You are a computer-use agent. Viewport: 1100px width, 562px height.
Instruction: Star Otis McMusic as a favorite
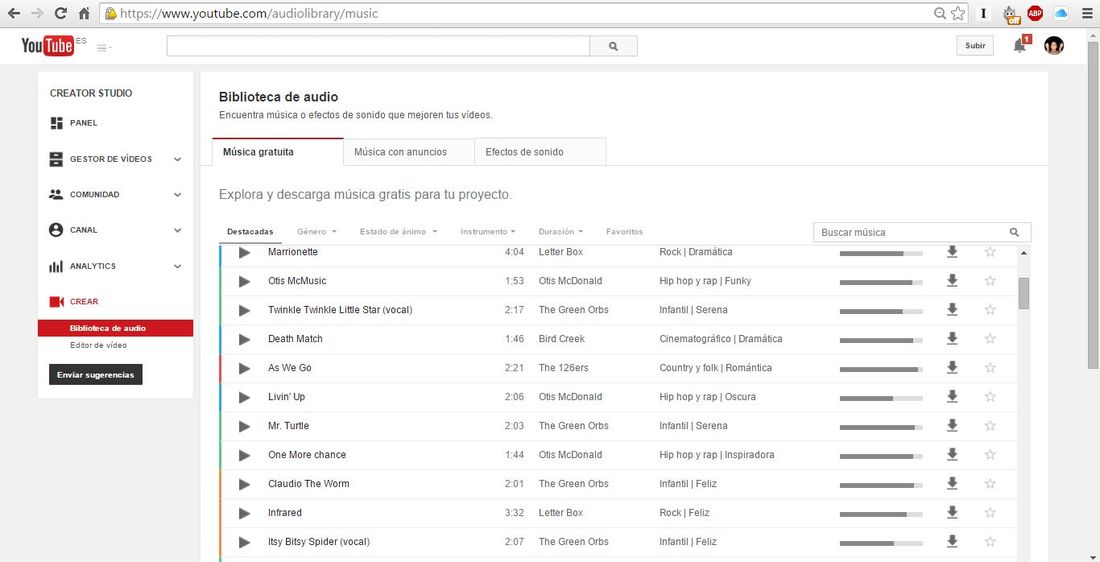click(x=990, y=281)
